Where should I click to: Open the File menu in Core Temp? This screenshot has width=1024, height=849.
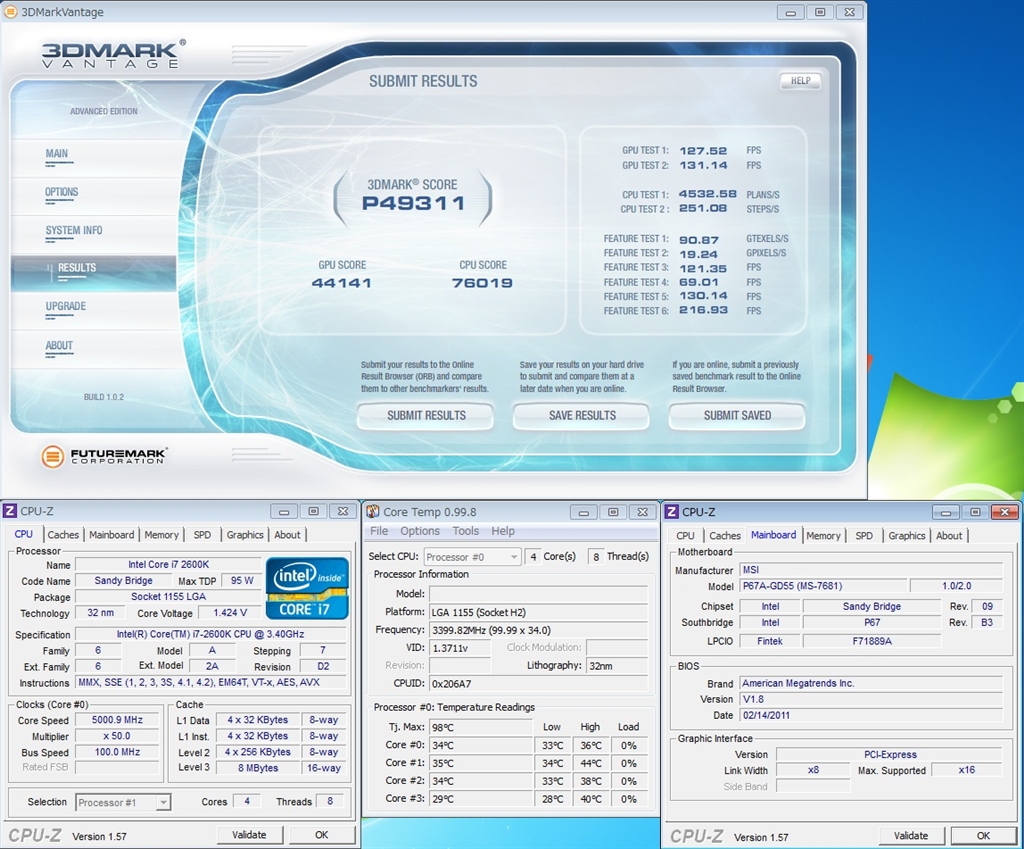(x=379, y=531)
